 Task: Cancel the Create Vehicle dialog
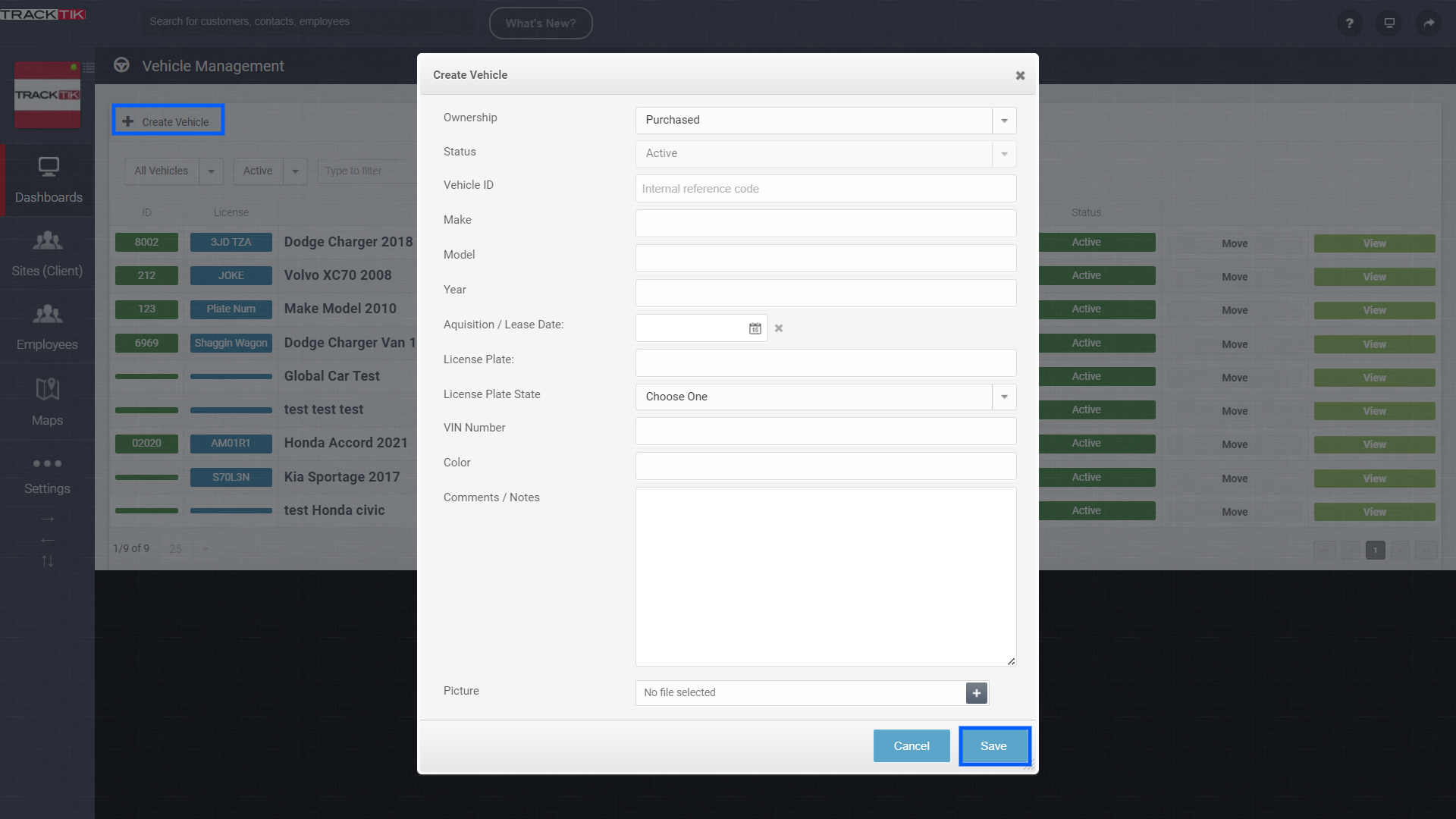pyautogui.click(x=912, y=746)
